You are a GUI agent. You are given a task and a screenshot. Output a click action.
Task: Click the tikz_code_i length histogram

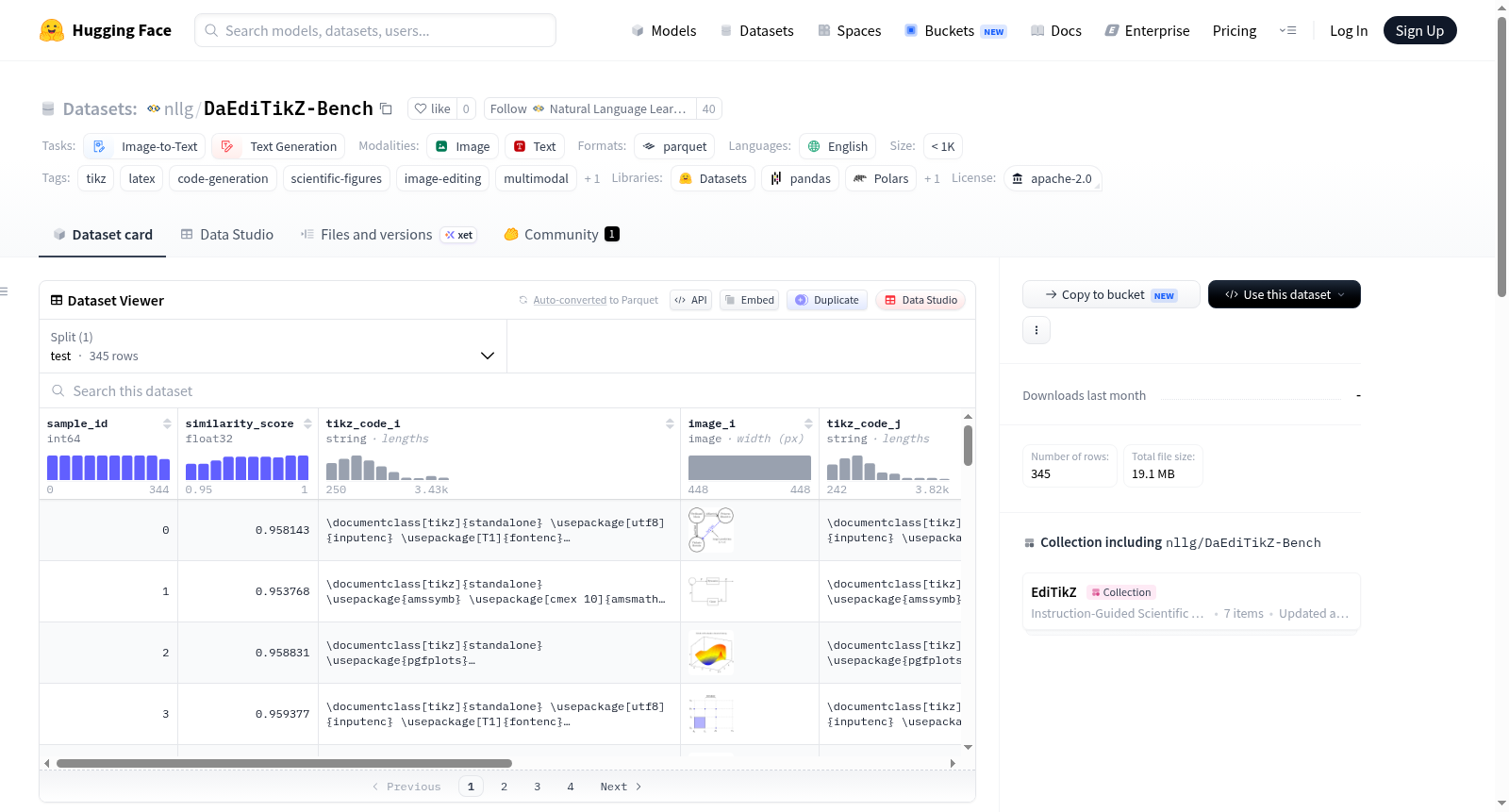pyautogui.click(x=388, y=468)
